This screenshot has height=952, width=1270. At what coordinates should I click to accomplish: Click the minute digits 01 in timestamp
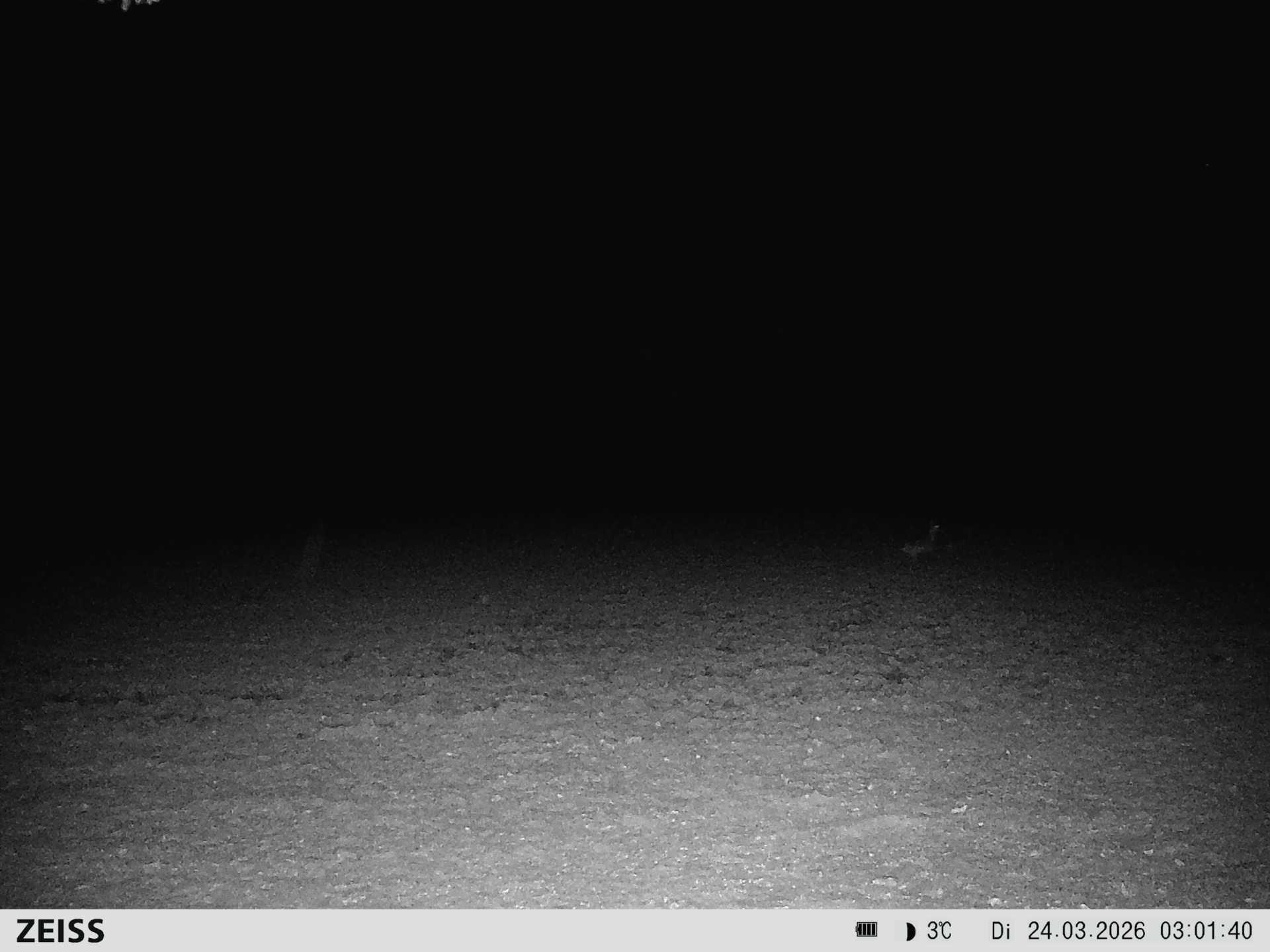(x=1206, y=931)
